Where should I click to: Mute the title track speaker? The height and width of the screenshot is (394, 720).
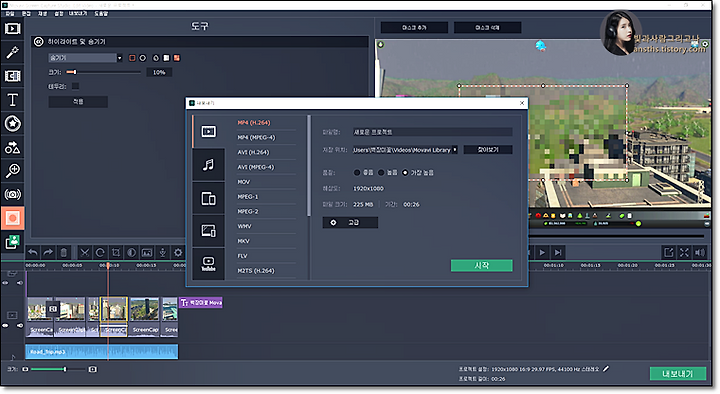point(20,283)
